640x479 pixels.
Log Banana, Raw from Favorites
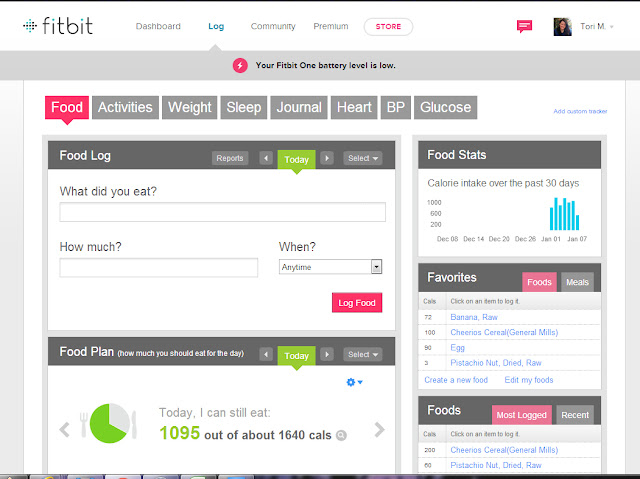474,317
